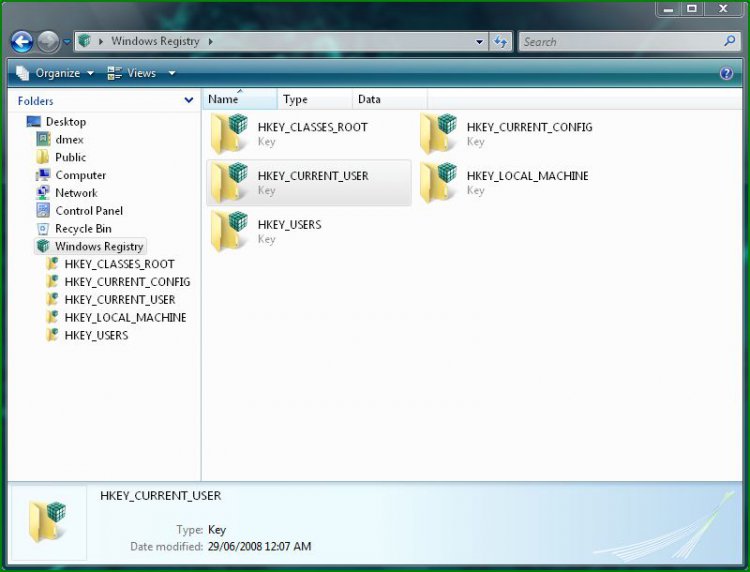
Task: Sort by the Type column header
Action: click(315, 99)
